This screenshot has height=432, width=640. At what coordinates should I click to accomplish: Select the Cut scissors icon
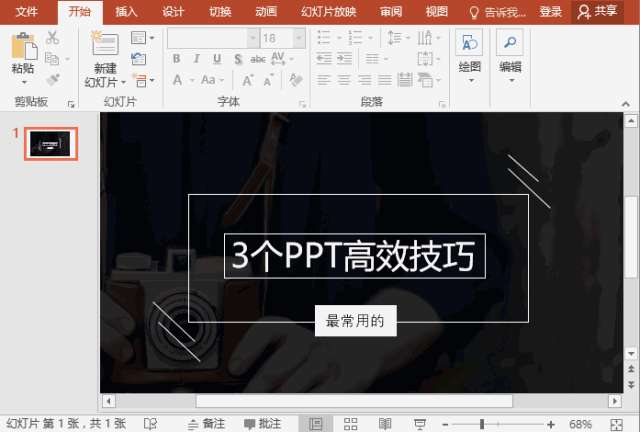click(x=52, y=38)
